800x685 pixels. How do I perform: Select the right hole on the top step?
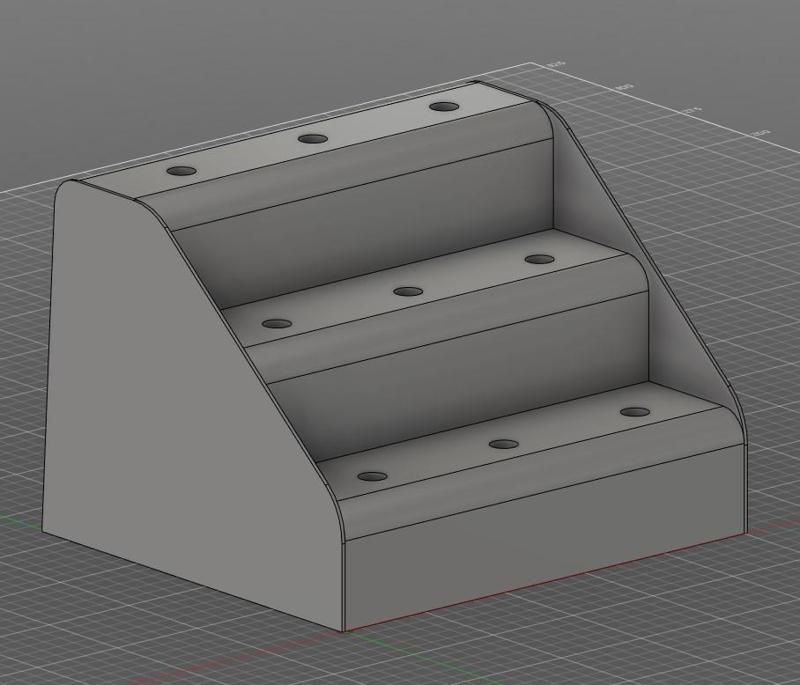[x=444, y=107]
